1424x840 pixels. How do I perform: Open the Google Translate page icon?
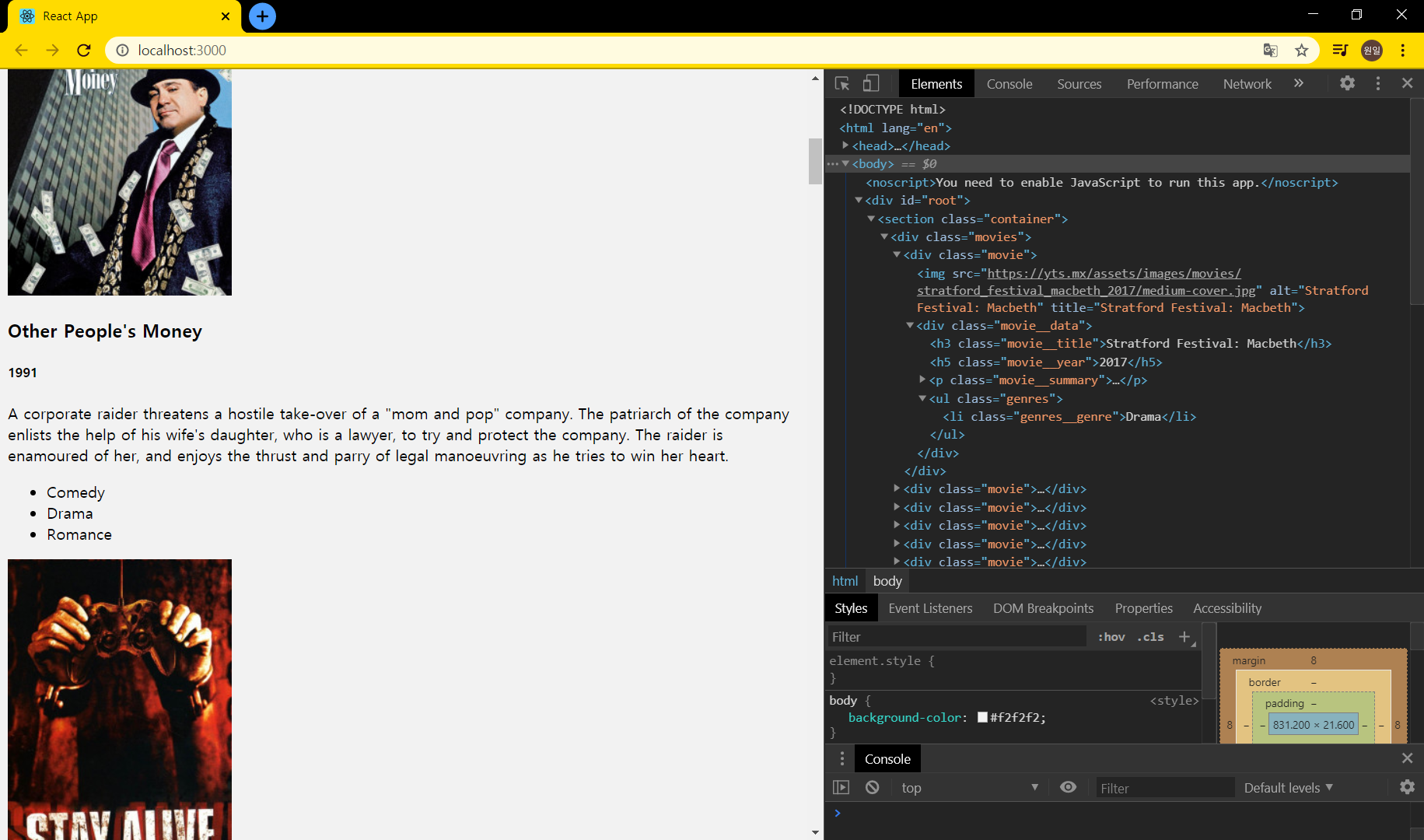click(1271, 51)
